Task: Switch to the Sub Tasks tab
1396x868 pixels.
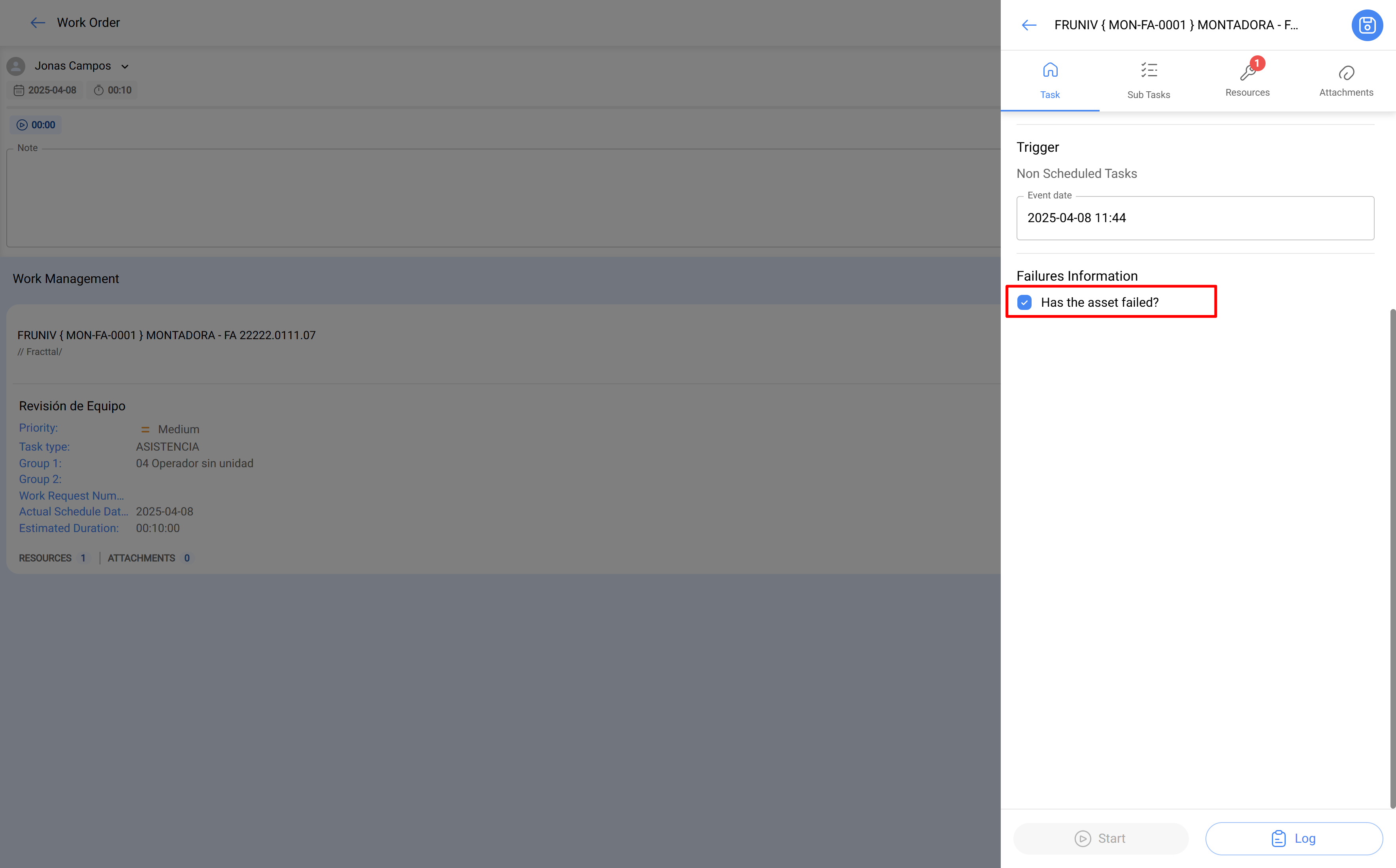Action: 1149,79
